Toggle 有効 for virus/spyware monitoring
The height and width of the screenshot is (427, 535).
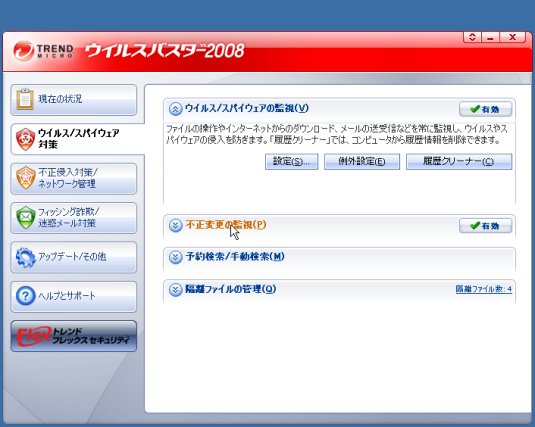click(486, 109)
